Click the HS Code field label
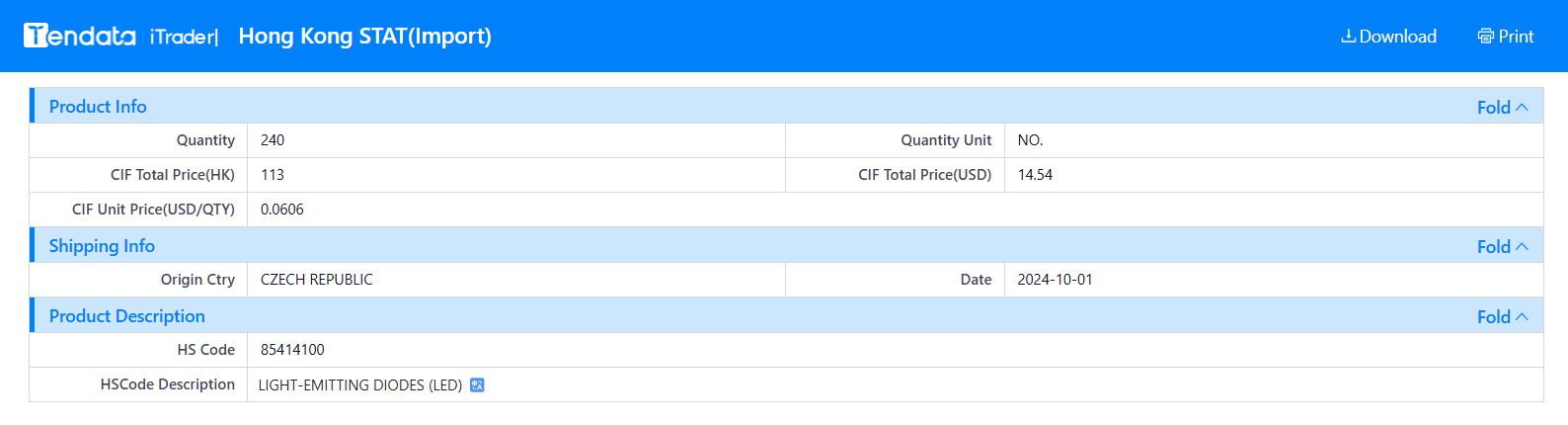The image size is (1568, 425). pyautogui.click(x=206, y=350)
